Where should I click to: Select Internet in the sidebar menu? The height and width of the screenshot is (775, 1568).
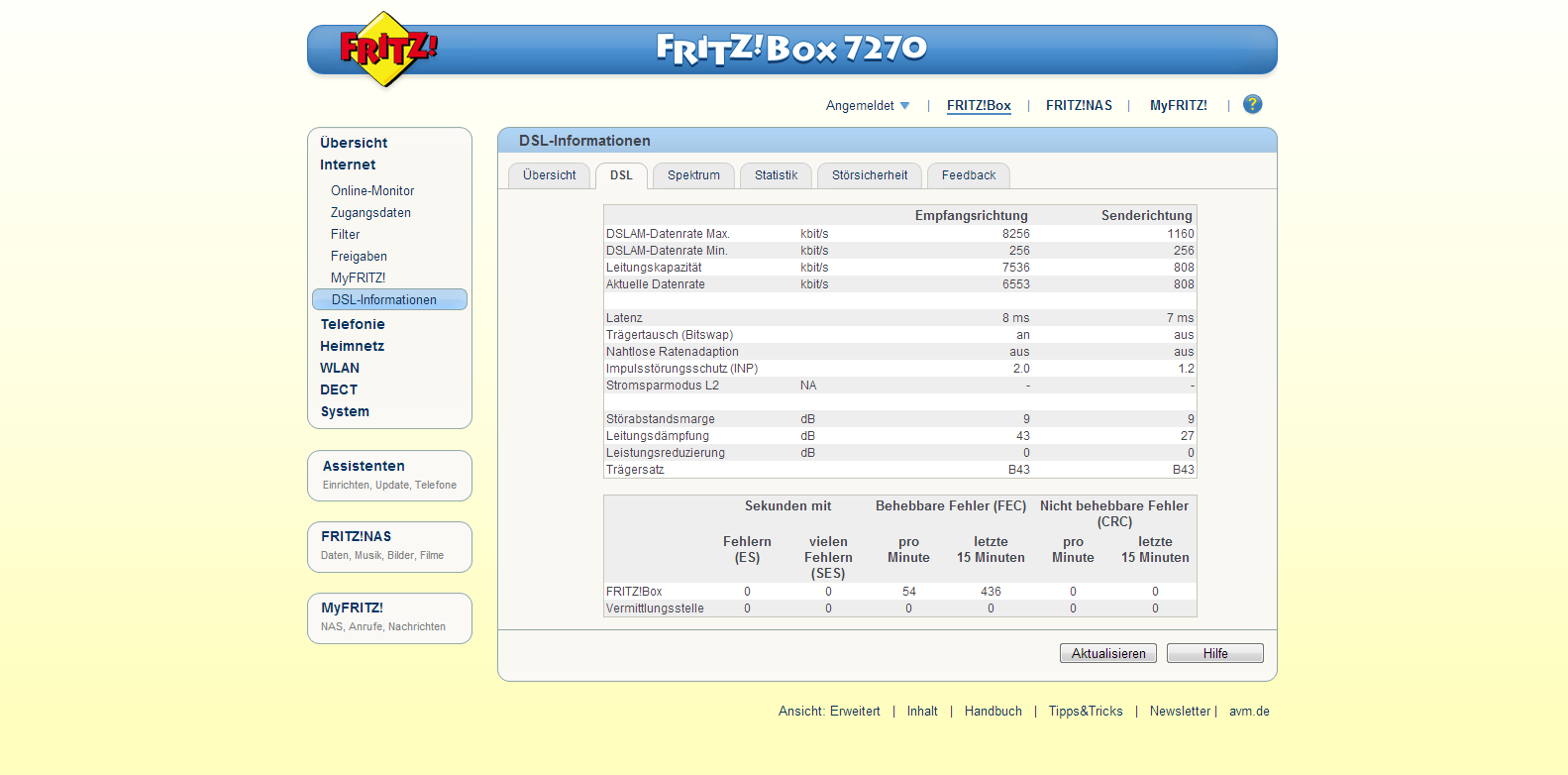pos(348,165)
